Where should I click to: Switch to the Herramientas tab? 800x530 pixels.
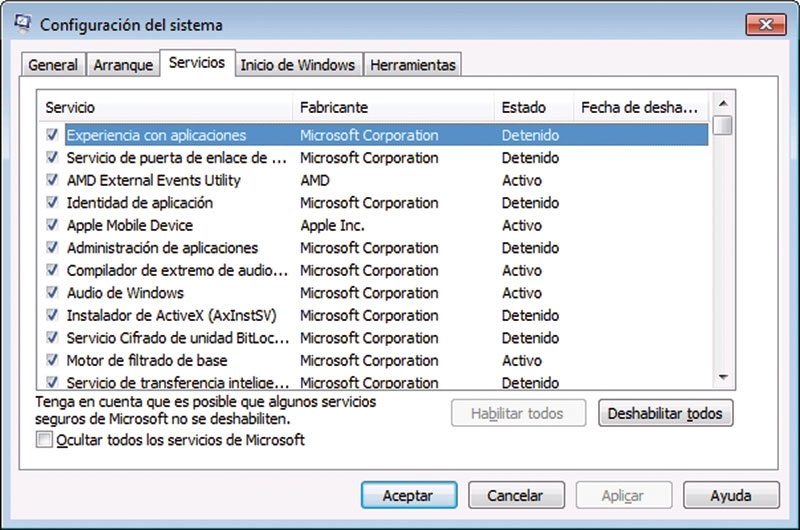[413, 65]
